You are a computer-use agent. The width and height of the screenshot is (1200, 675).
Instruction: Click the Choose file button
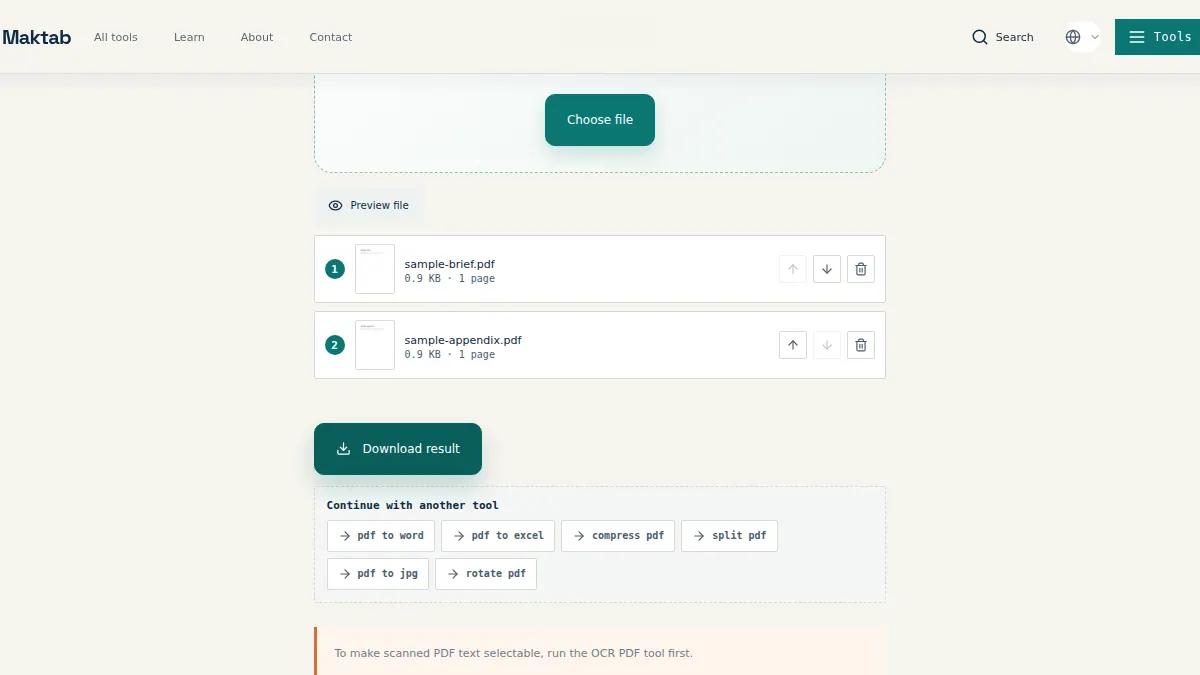pos(600,120)
